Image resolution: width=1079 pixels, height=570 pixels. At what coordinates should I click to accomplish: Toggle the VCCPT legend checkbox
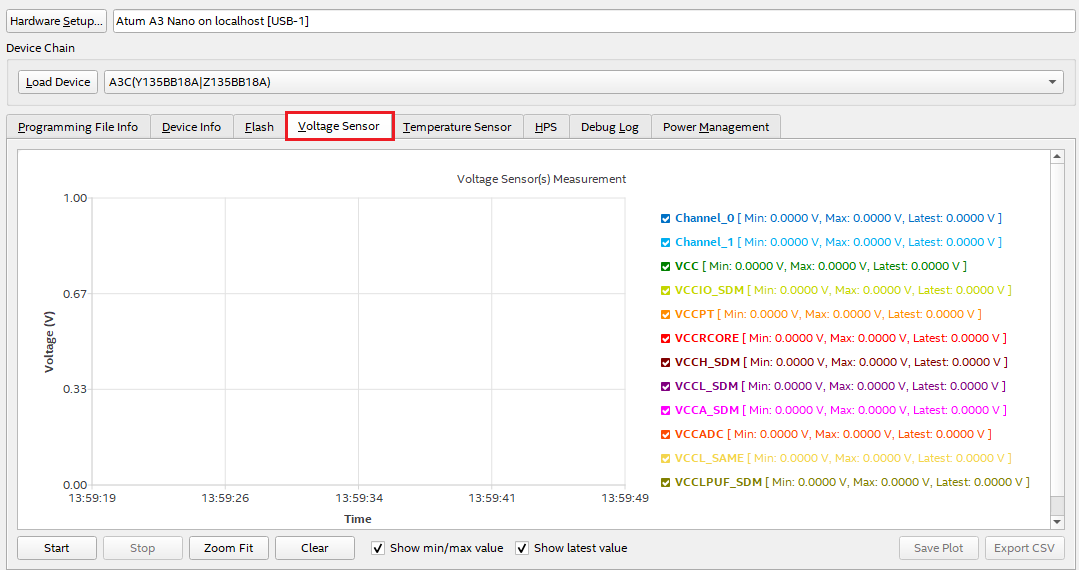666,314
